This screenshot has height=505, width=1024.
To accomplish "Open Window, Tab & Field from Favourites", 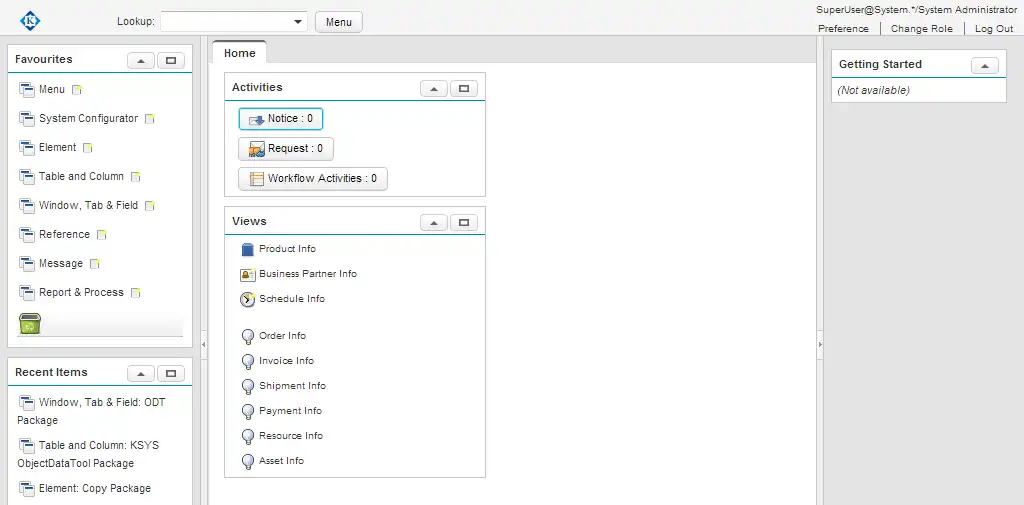I will coord(88,205).
